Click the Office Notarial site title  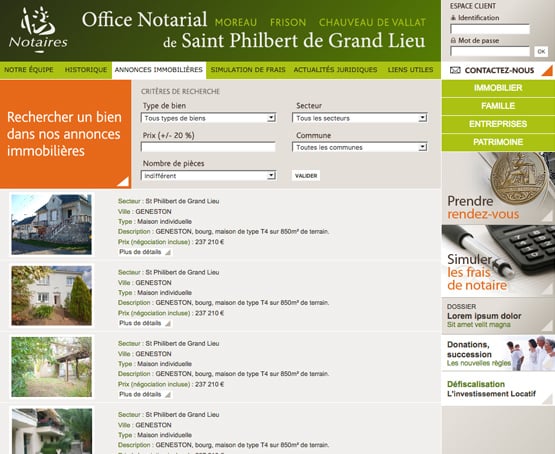pos(253,30)
